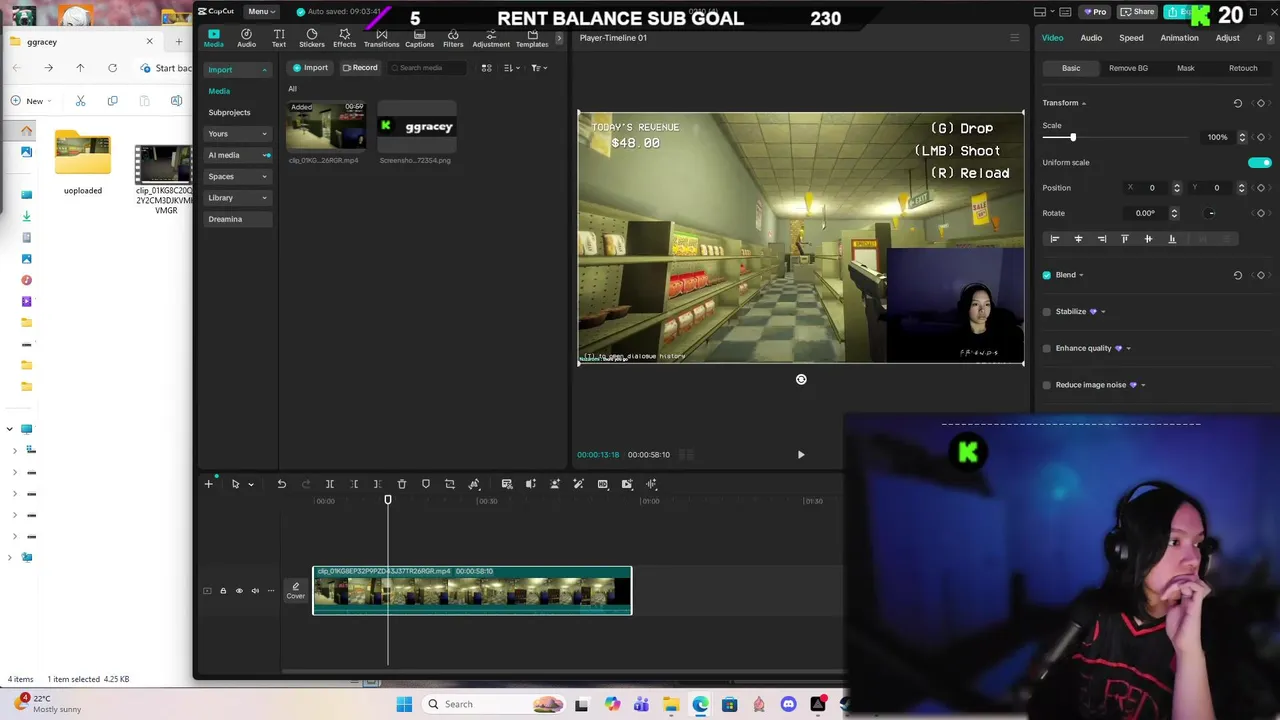Open the Effects panel
The image size is (1280, 720).
pos(344,38)
